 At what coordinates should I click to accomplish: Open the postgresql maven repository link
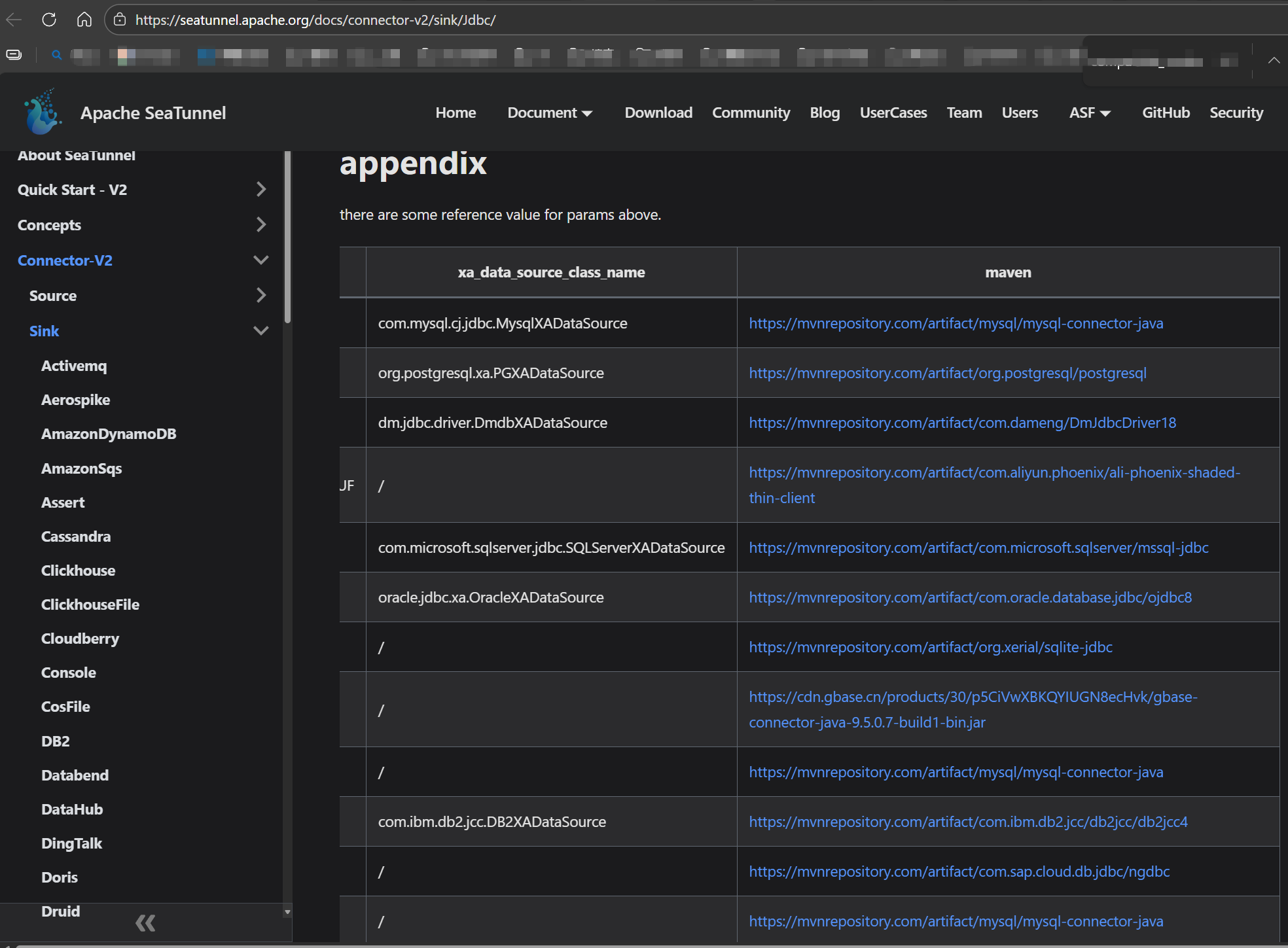point(947,373)
